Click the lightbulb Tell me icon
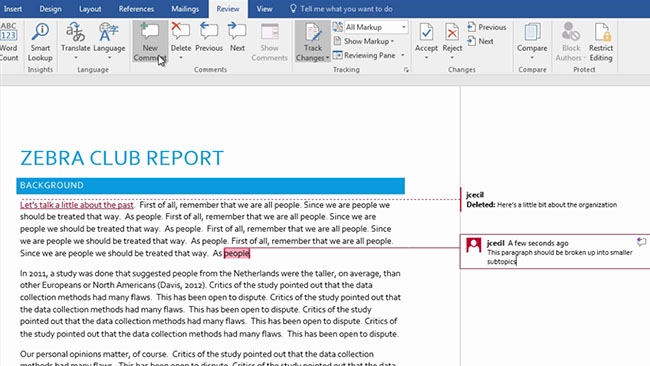Viewport: 650px width, 366px height. pyautogui.click(x=293, y=9)
